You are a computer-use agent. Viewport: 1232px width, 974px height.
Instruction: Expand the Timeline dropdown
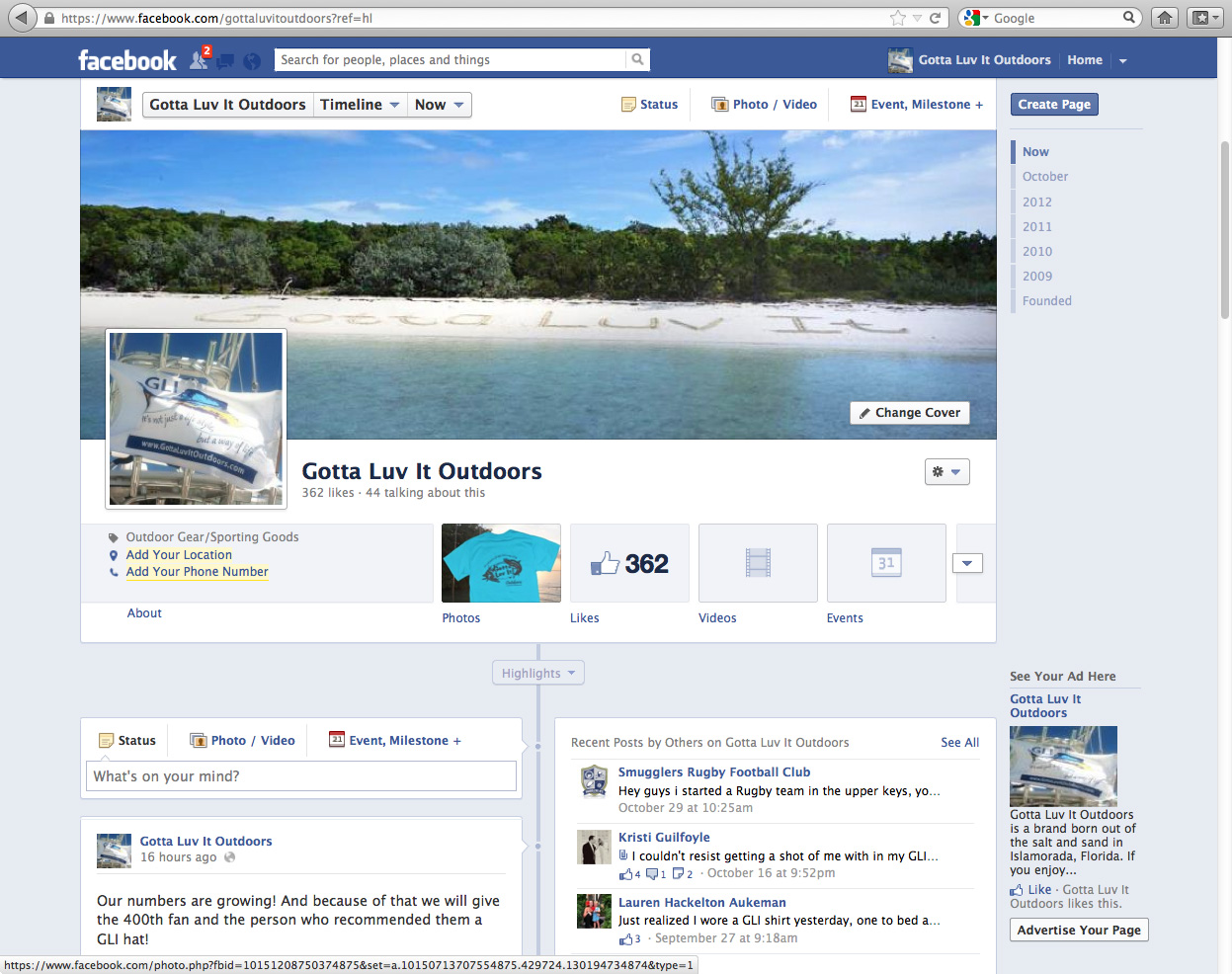360,105
